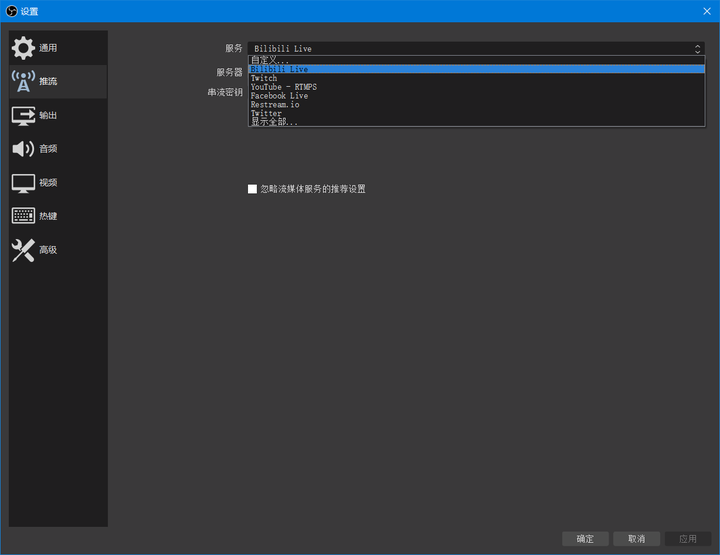Viewport: 720px width, 555px height.
Task: Open the 音频 audio speaker icon
Action: pos(23,149)
